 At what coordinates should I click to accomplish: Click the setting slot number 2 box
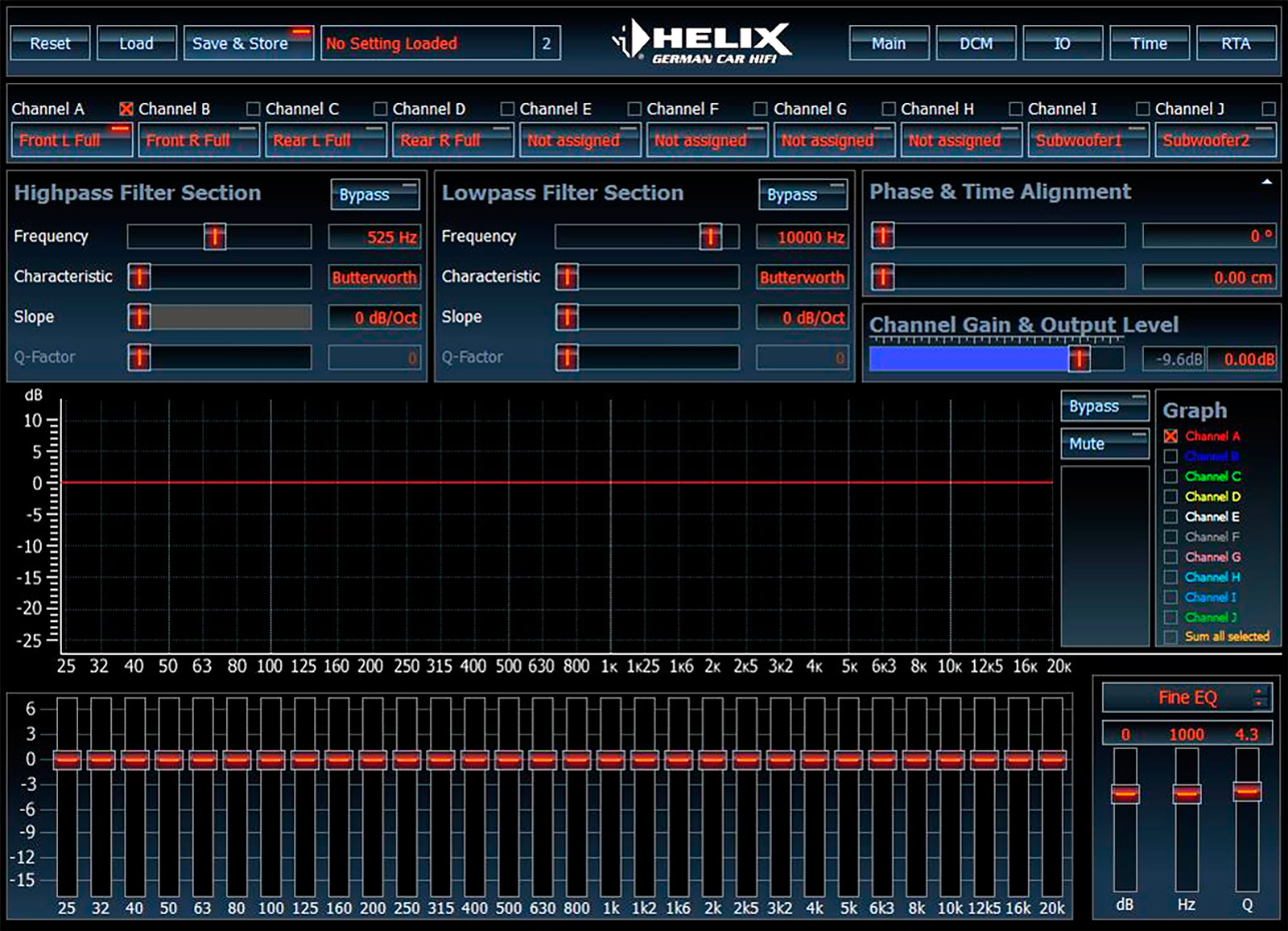tap(546, 43)
